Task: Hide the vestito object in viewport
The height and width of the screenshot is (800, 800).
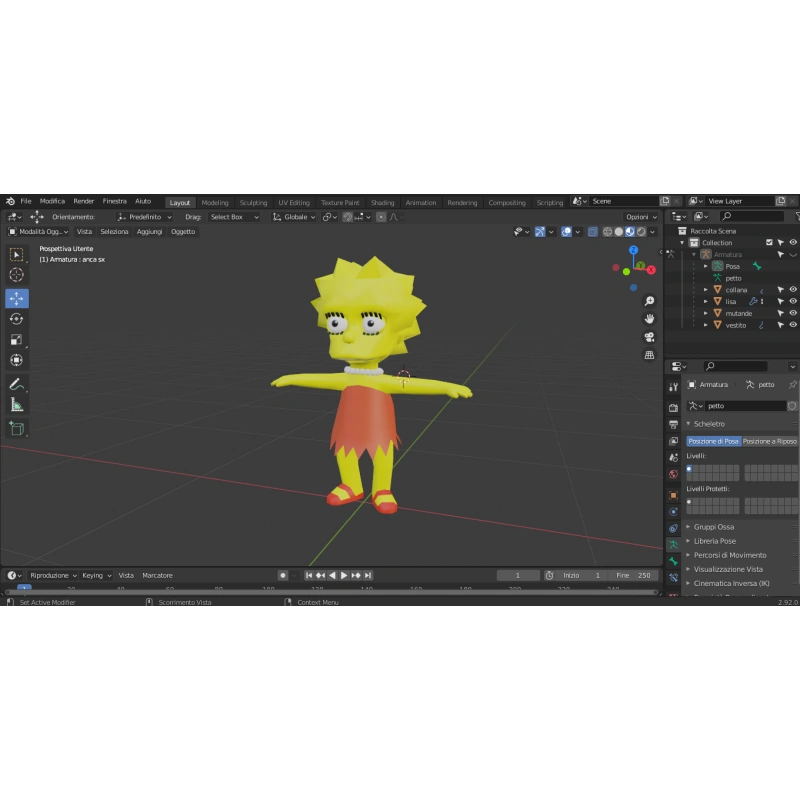Action: tap(793, 324)
